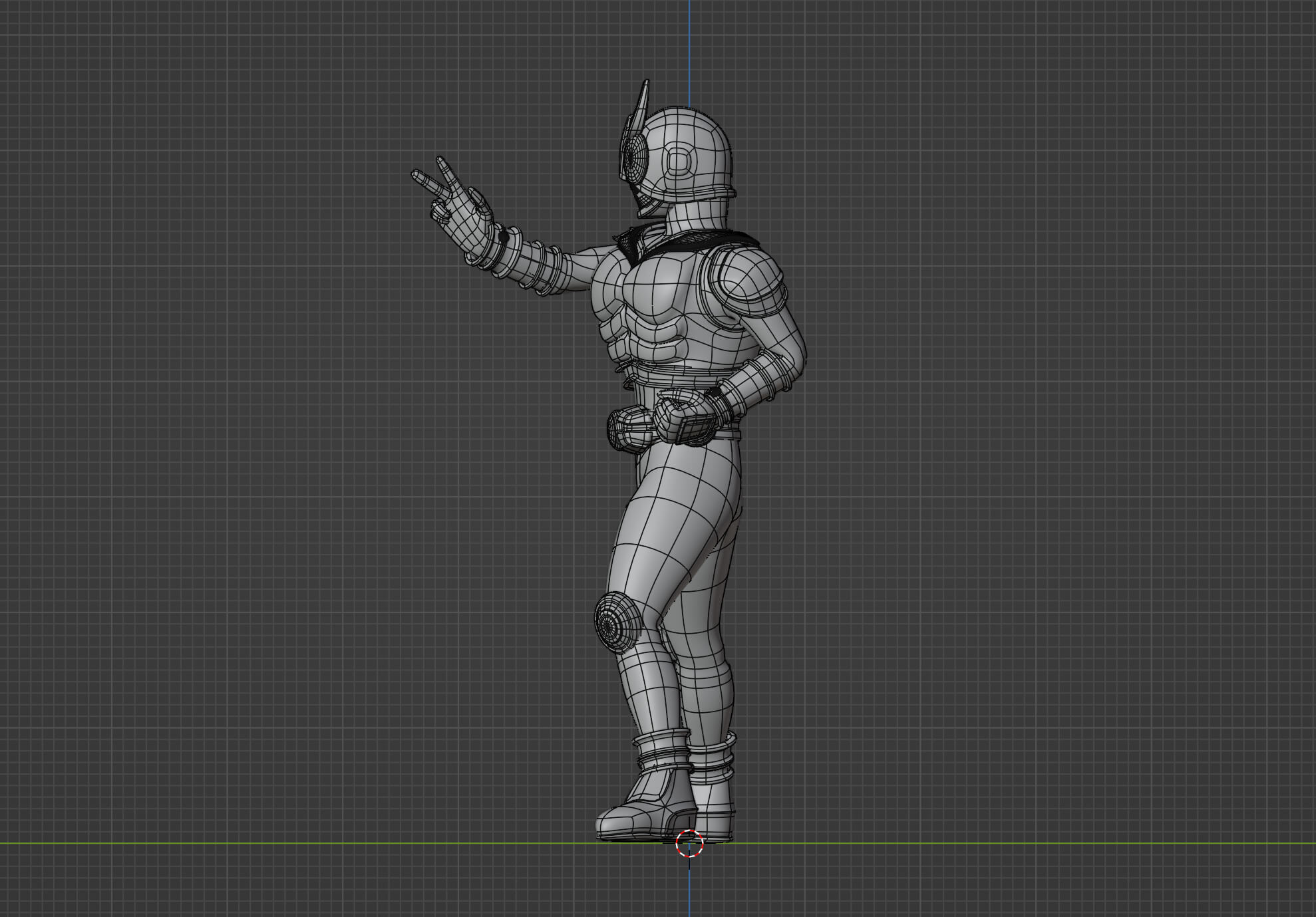Click the shoulder armor plate
This screenshot has width=1316, height=917.
point(750,282)
